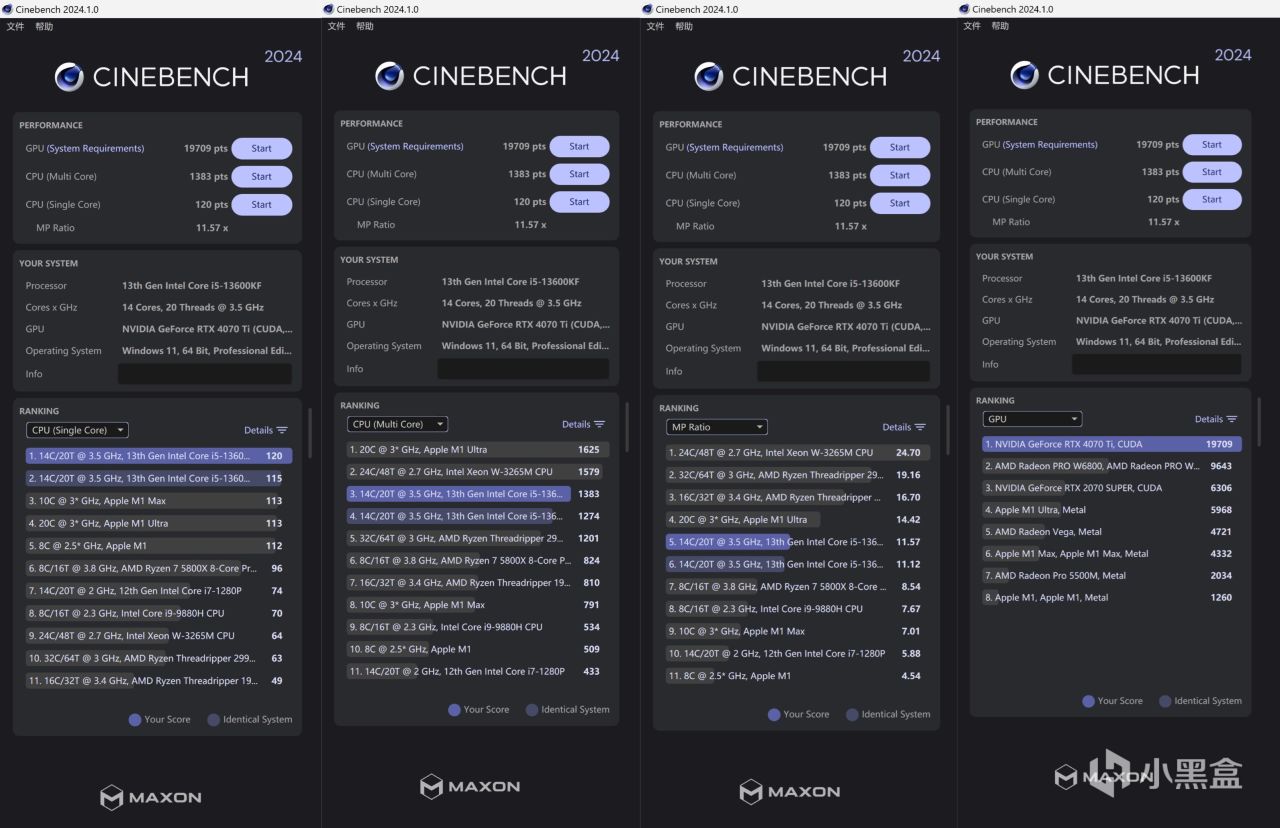Viewport: 1280px width, 828px height.
Task: Open 帮助 menu in CPU (Single Core) ranking window
Action: tap(44, 27)
